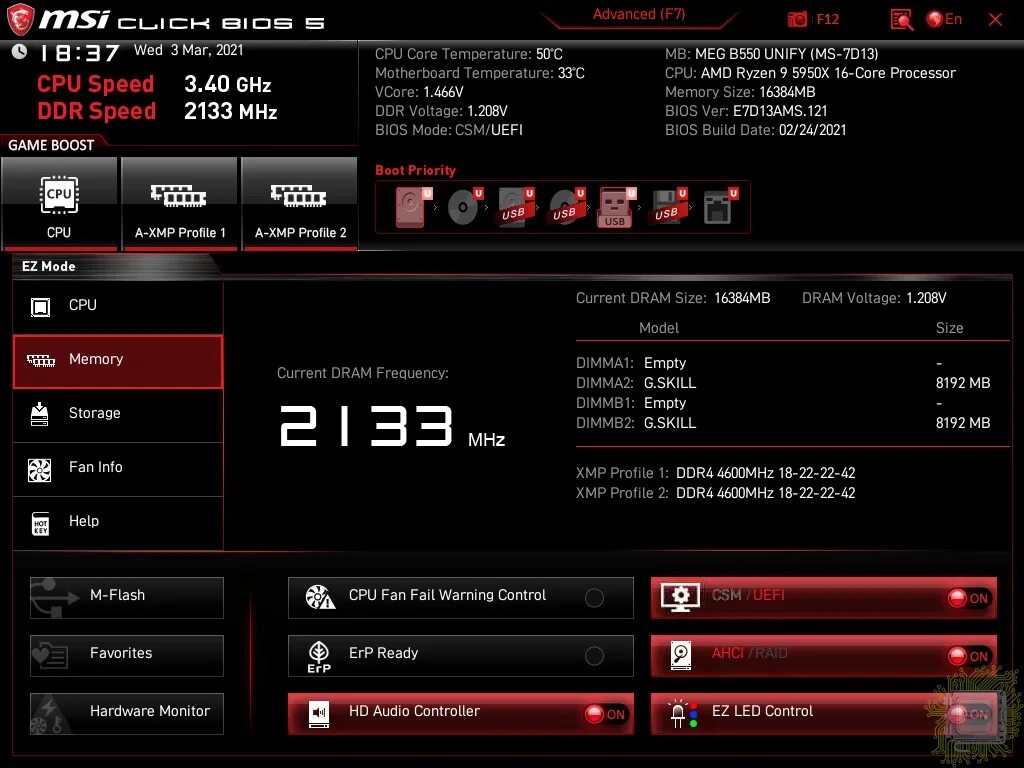Open the Fan Info section
This screenshot has width=1024, height=768.
(x=118, y=468)
